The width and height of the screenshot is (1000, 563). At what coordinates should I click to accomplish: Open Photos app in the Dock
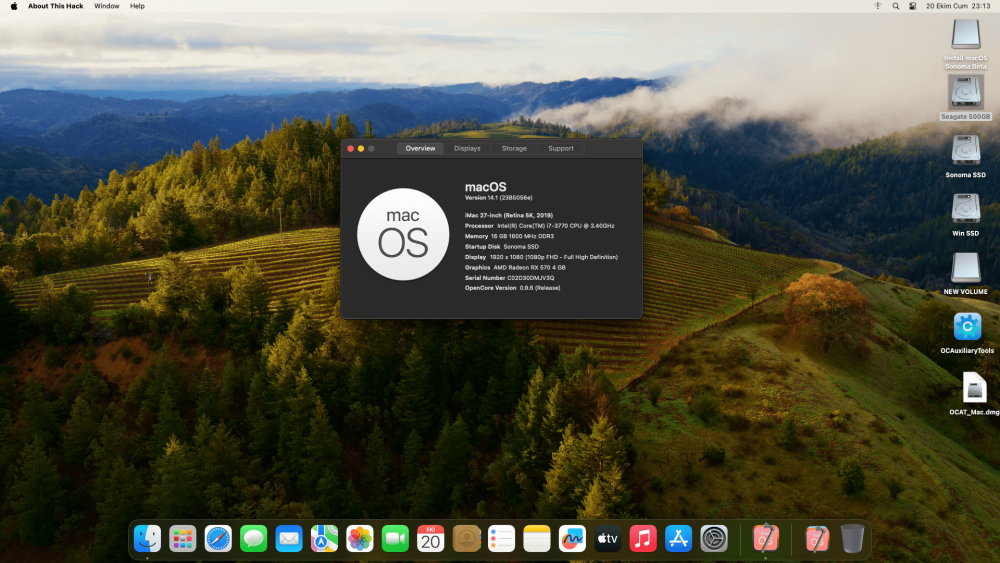pyautogui.click(x=360, y=539)
